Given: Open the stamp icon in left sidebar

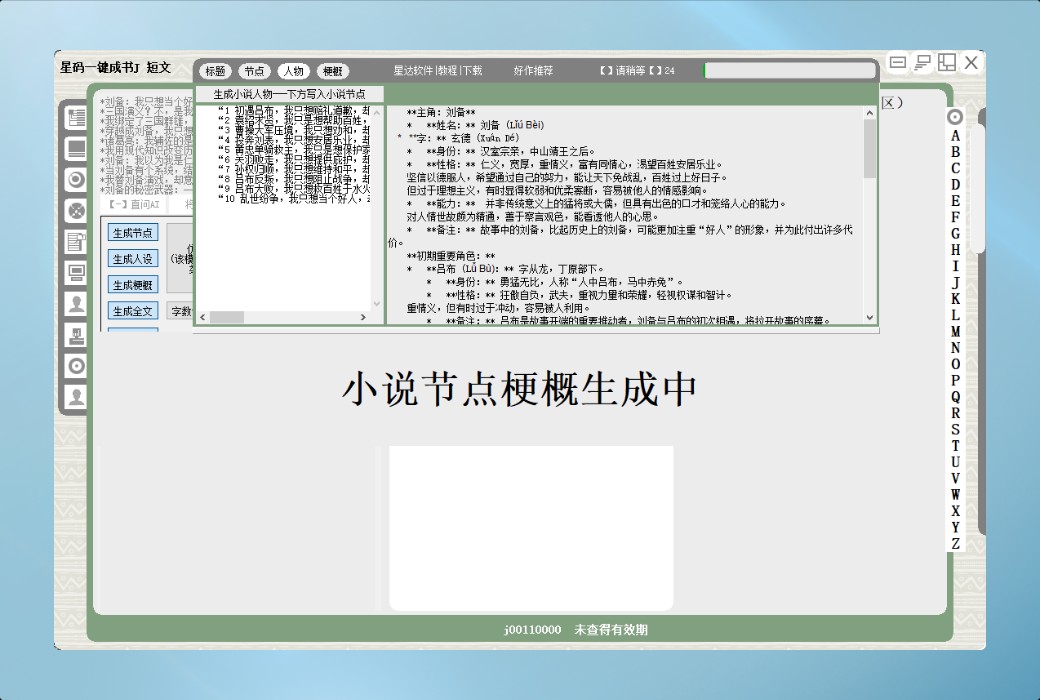Looking at the screenshot, I should pos(76,335).
